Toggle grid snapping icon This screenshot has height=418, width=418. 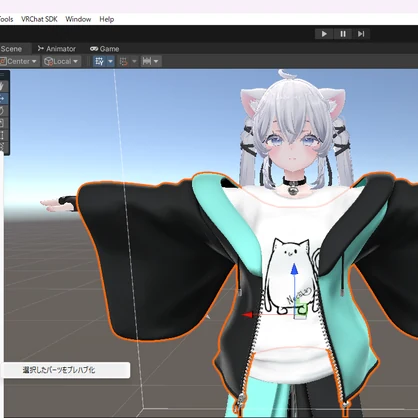point(99,61)
